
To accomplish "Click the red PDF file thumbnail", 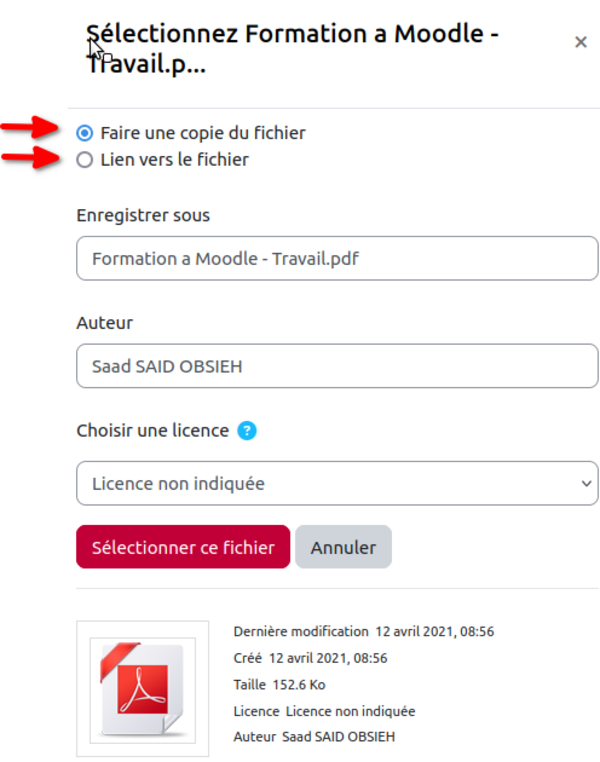I will 142,688.
